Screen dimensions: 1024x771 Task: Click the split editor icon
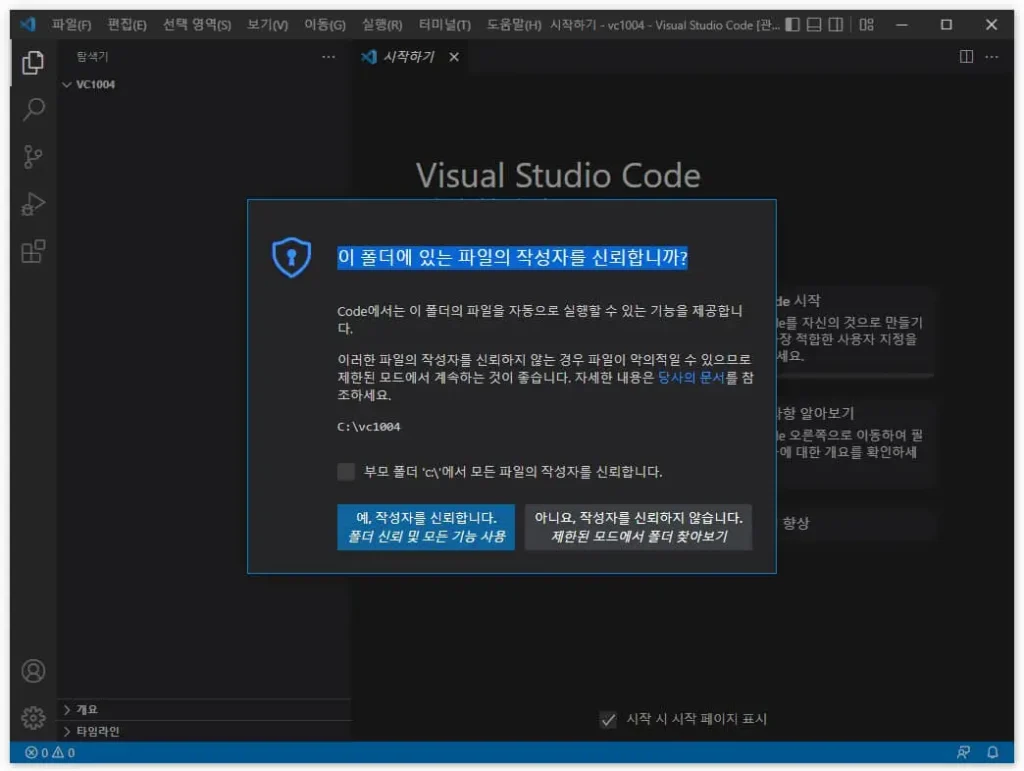tap(966, 57)
